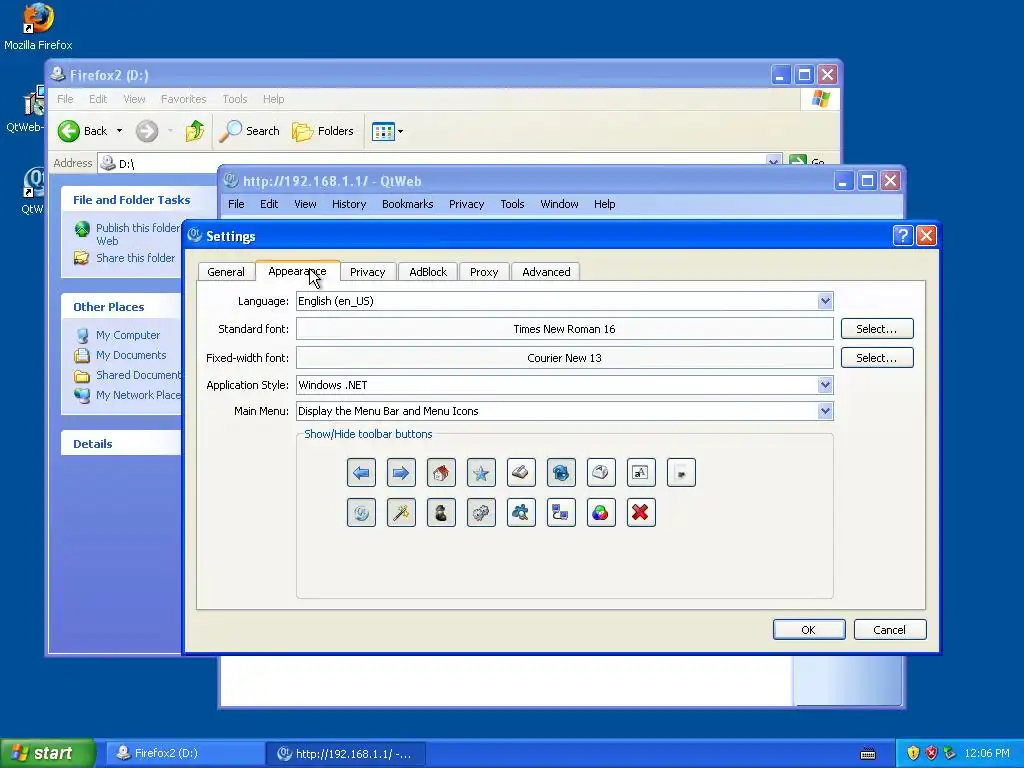Toggle the Forward arrow toolbar button
The image size is (1024, 768).
pyautogui.click(x=401, y=473)
